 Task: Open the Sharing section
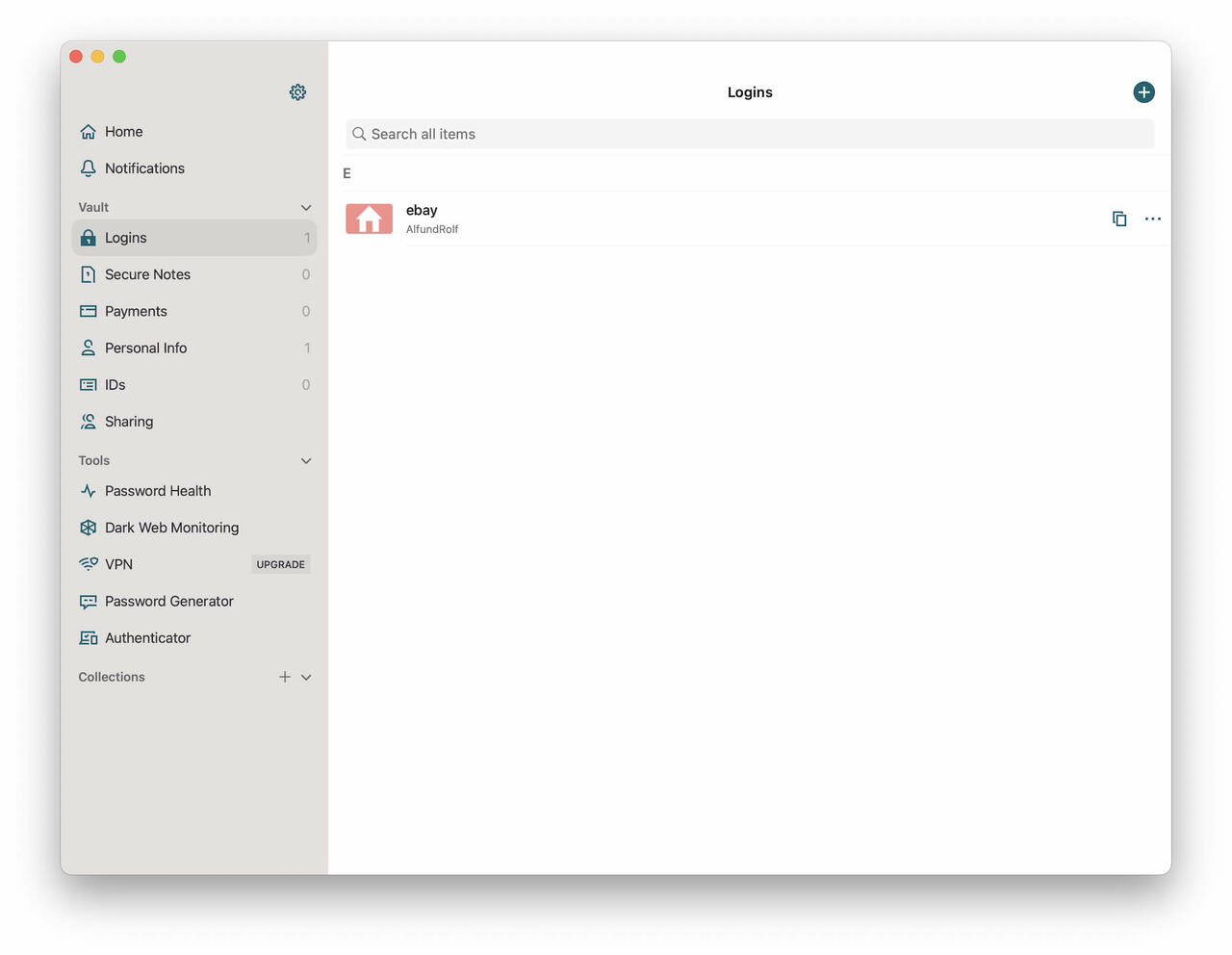pos(194,422)
